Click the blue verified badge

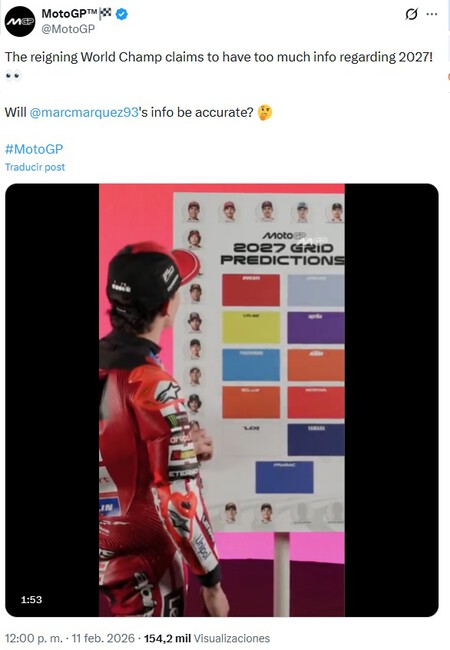tap(121, 14)
